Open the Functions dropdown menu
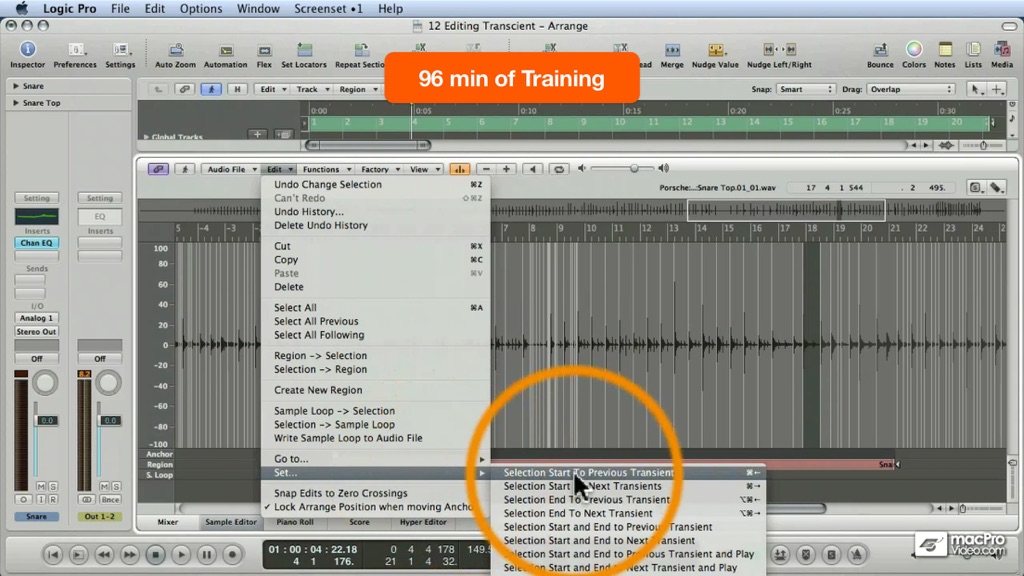Screen dimensions: 1024x576 point(327,169)
